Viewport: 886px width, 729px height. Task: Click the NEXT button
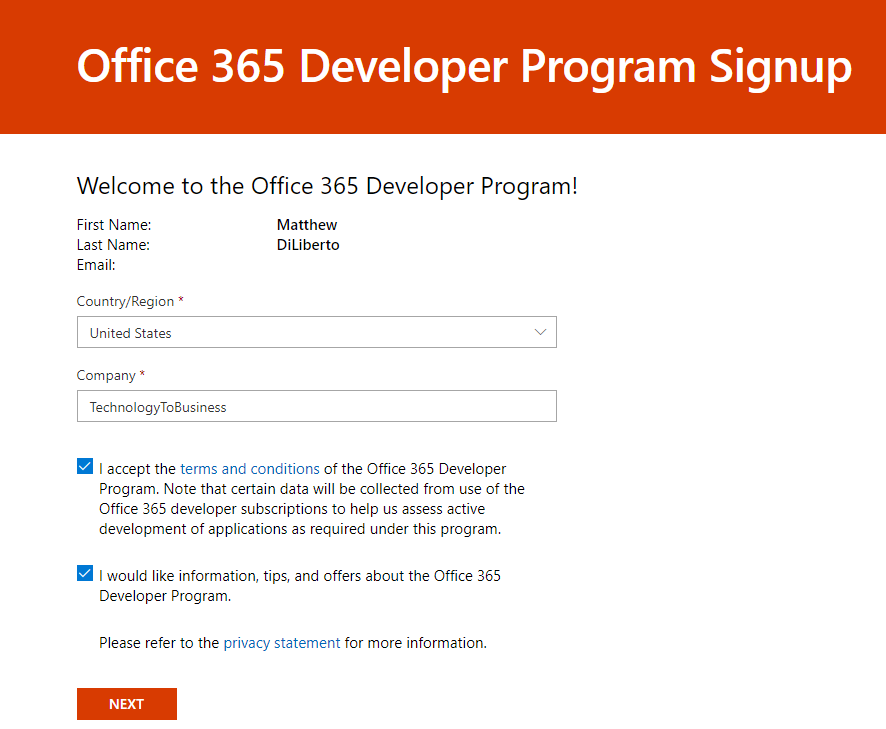click(127, 704)
